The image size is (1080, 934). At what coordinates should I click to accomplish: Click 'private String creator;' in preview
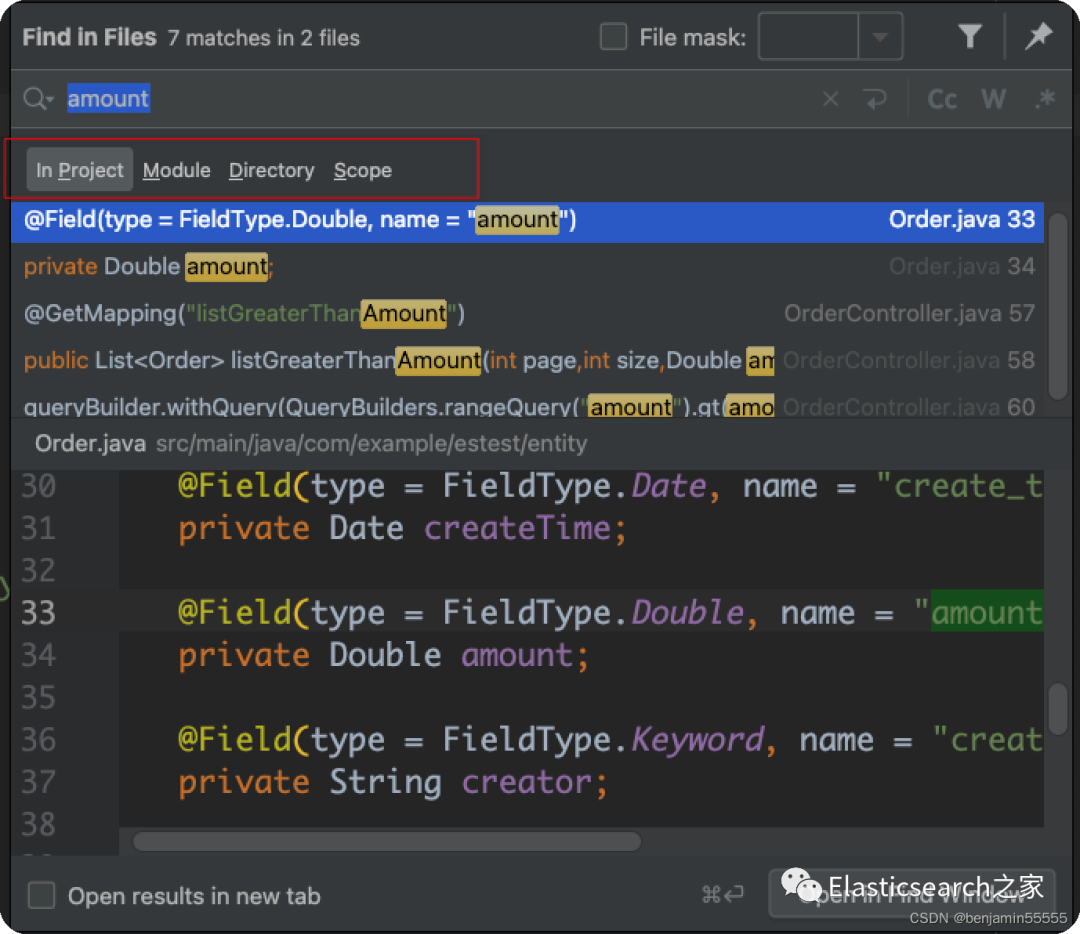(x=393, y=782)
